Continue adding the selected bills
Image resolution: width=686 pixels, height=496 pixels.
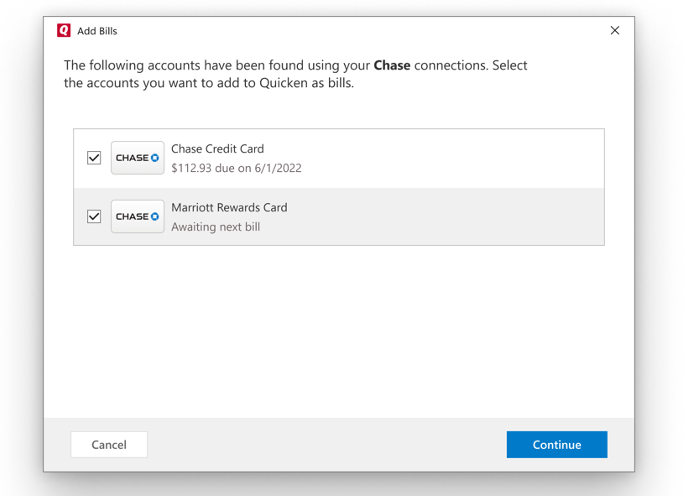[x=557, y=445]
